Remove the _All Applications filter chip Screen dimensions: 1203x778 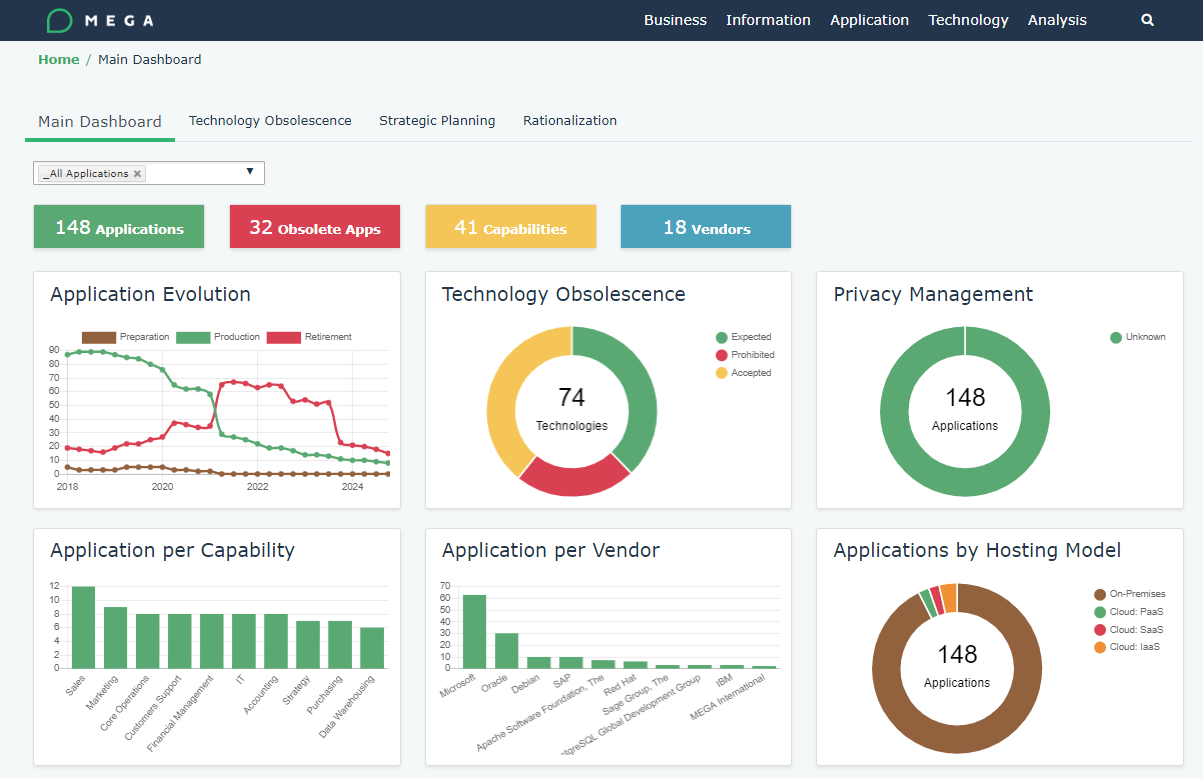tap(137, 172)
